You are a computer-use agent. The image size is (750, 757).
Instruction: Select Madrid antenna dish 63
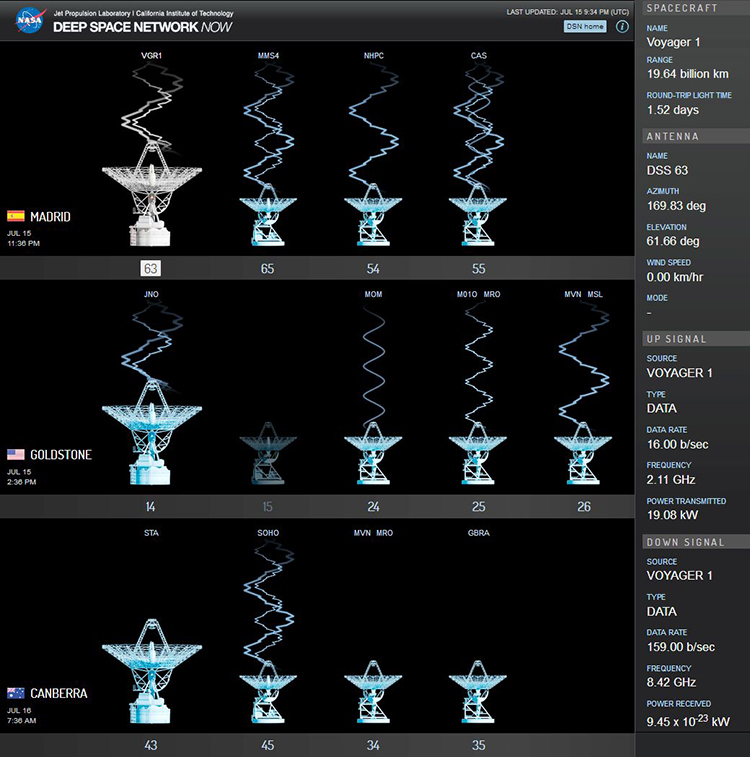[152, 194]
